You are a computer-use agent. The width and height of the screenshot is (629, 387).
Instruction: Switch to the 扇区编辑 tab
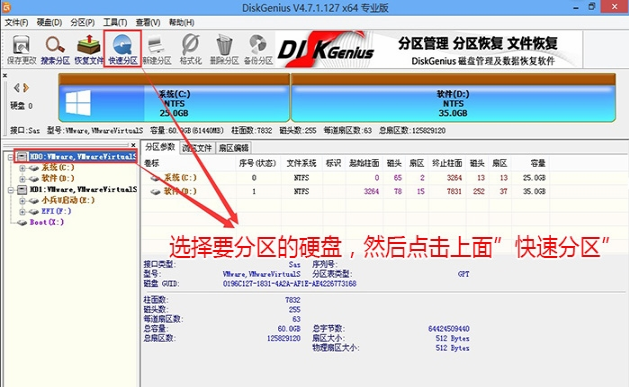click(234, 148)
